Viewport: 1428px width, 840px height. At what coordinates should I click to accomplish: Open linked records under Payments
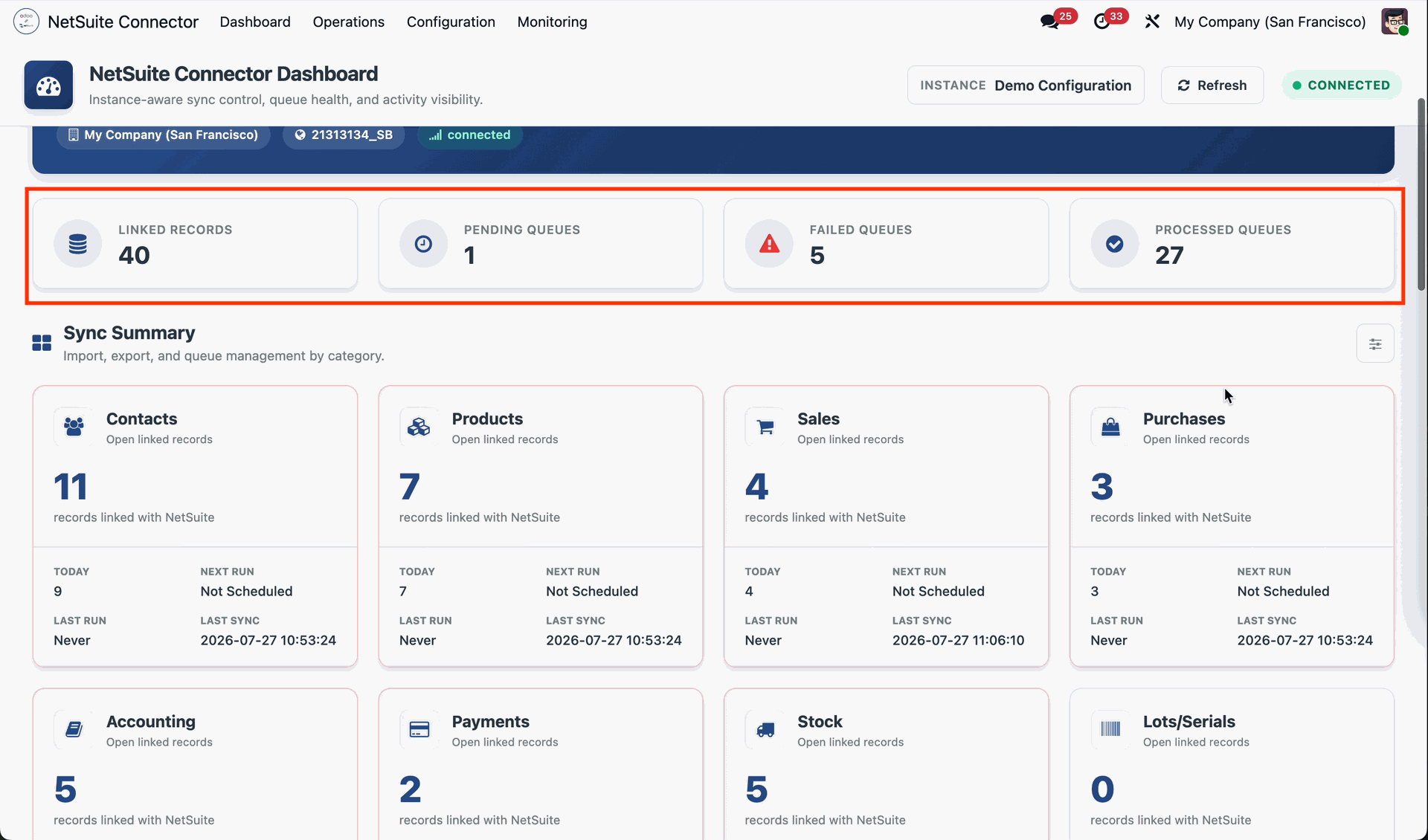click(x=505, y=742)
